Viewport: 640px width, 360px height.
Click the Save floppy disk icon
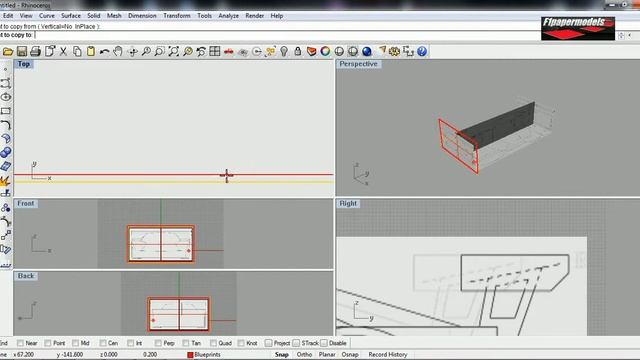pyautogui.click(x=22, y=51)
